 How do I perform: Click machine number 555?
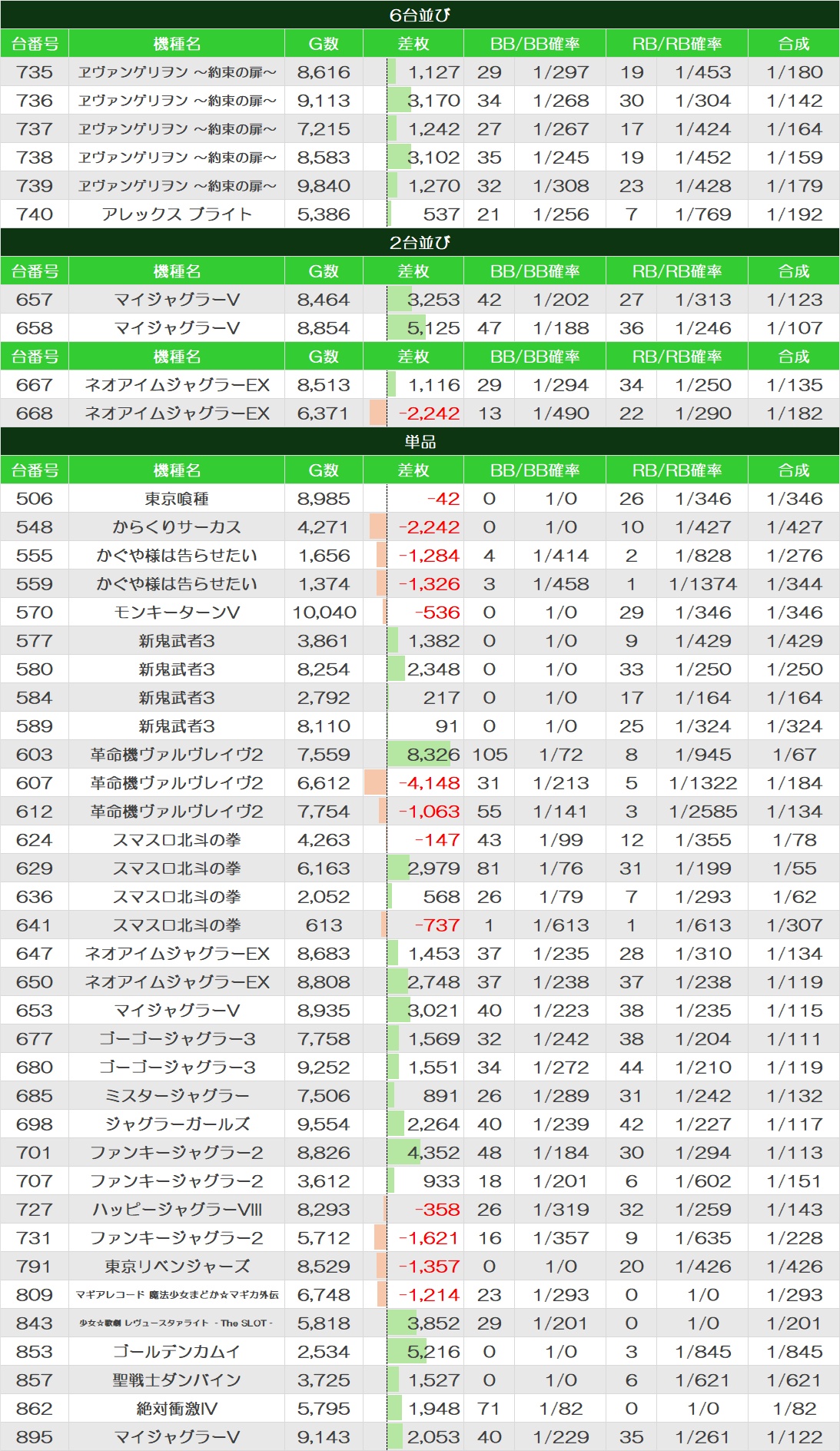(x=35, y=556)
